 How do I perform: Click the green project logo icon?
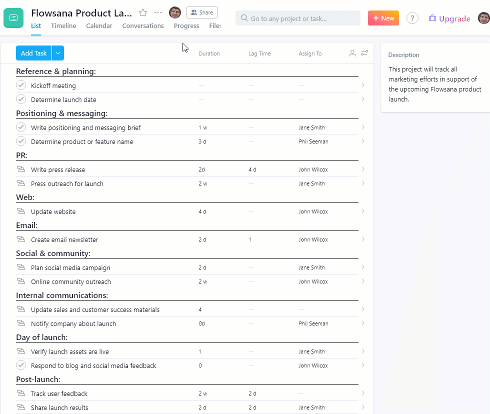14,18
